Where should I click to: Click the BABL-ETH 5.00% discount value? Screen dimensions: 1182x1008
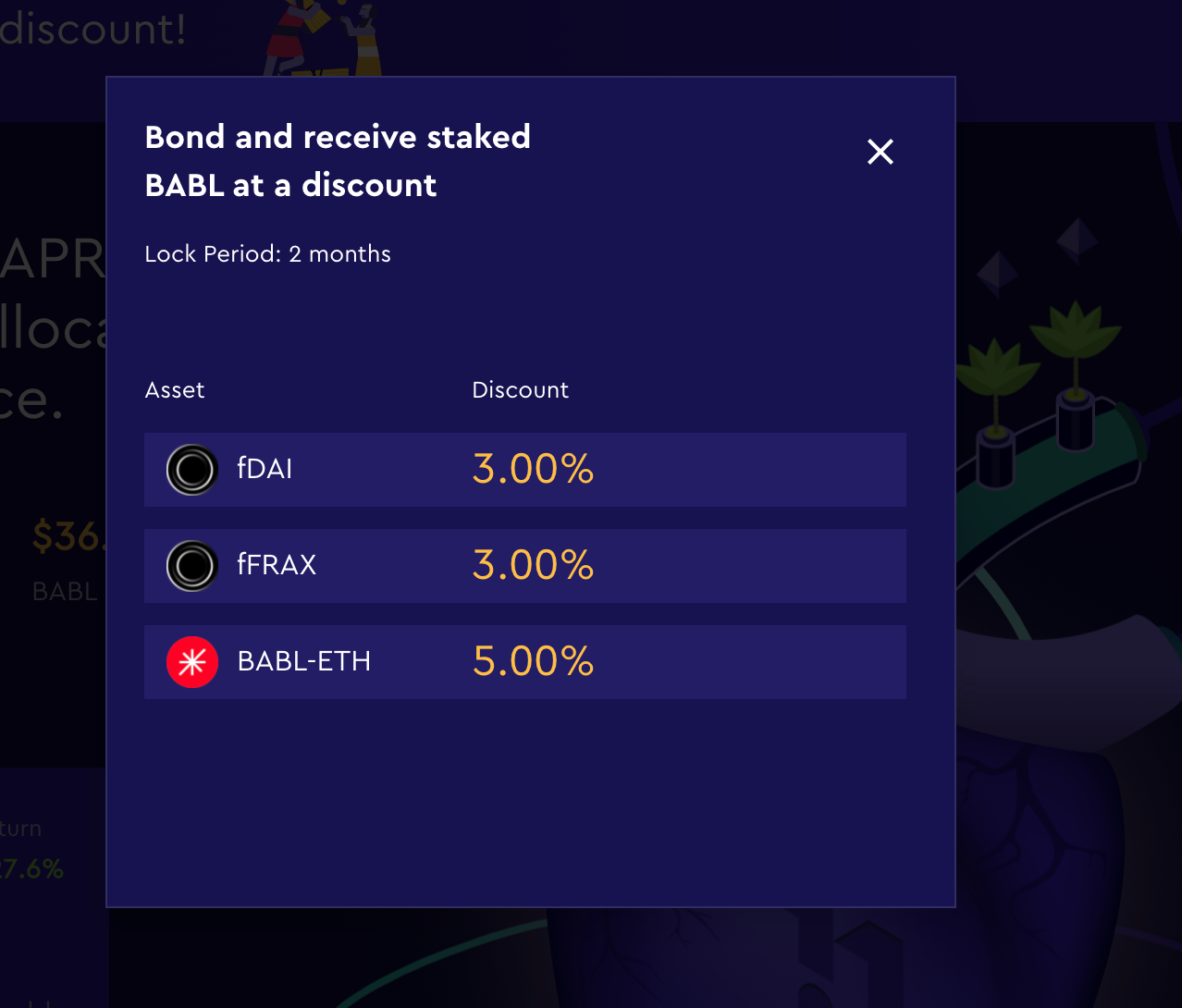[x=533, y=661]
